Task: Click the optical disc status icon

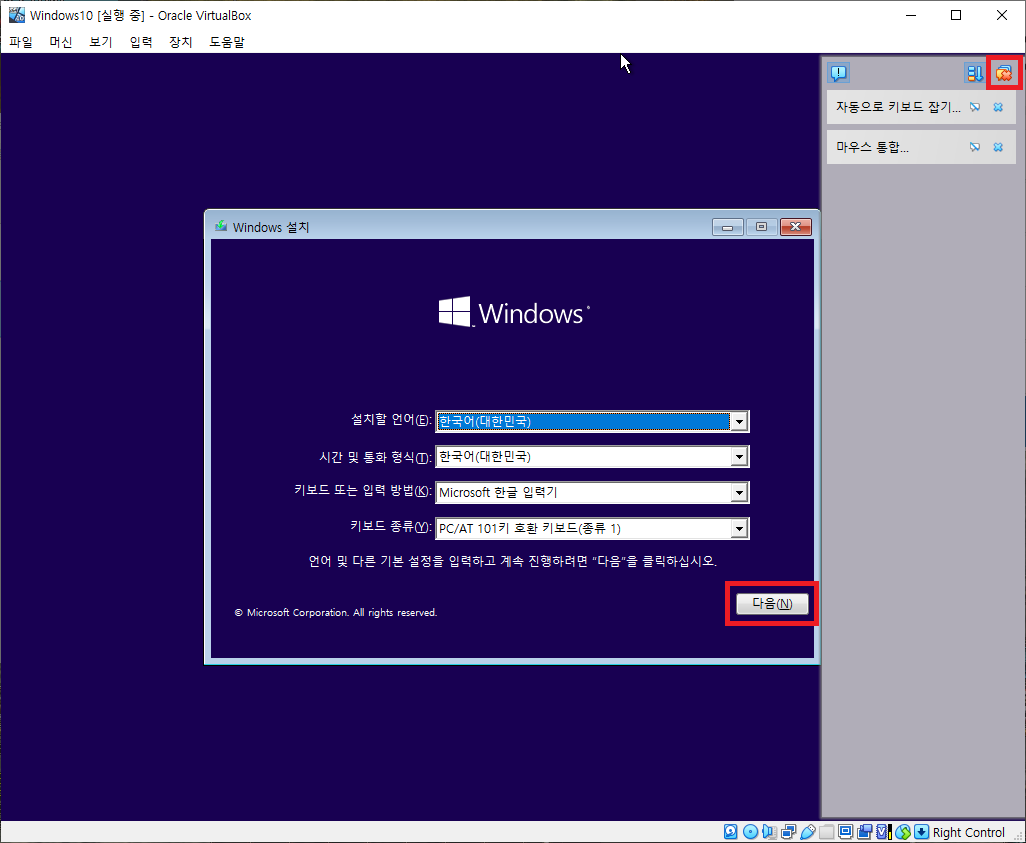Action: tap(751, 832)
